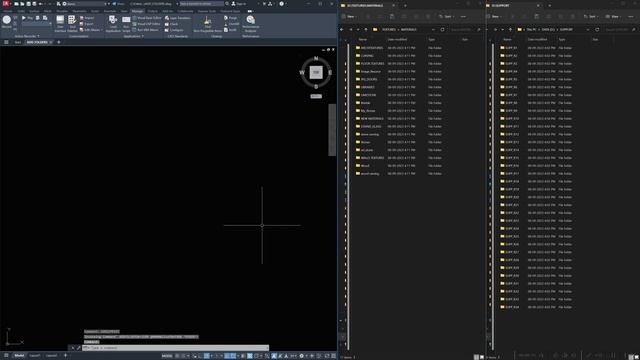
Task: Open New dropdown in SUPPORT Explorer window
Action: tap(494, 16)
